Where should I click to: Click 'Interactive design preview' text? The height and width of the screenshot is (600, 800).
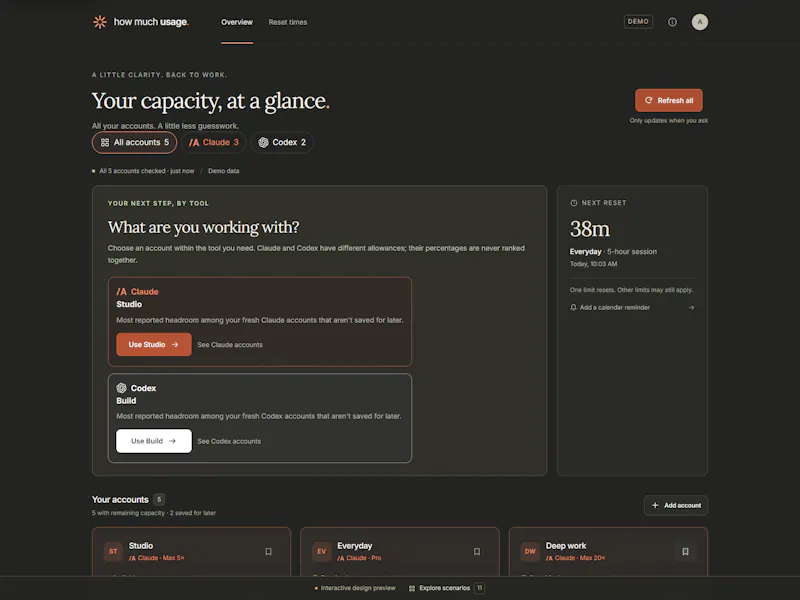358,588
